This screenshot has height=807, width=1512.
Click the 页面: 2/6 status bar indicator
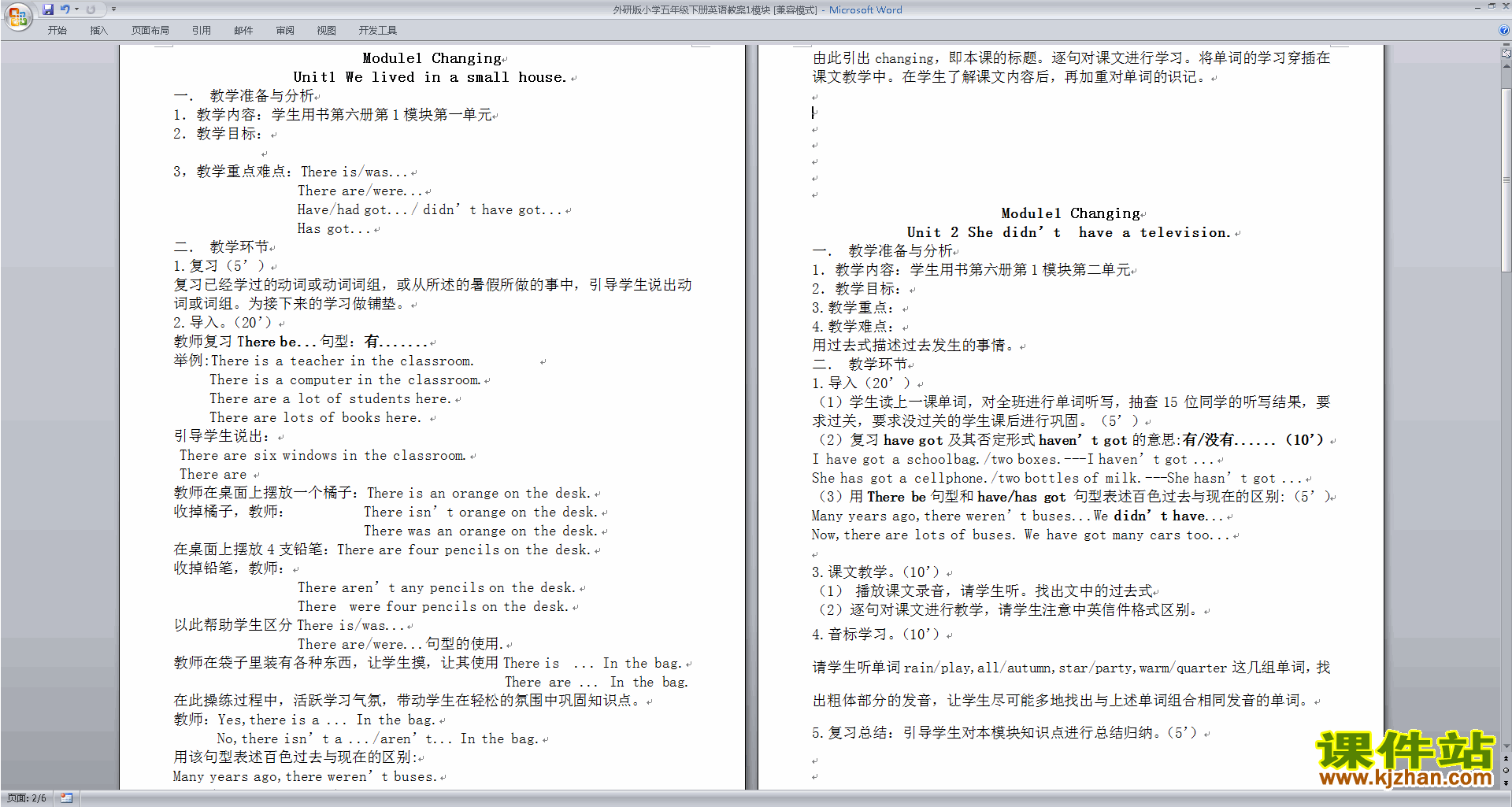[x=28, y=798]
